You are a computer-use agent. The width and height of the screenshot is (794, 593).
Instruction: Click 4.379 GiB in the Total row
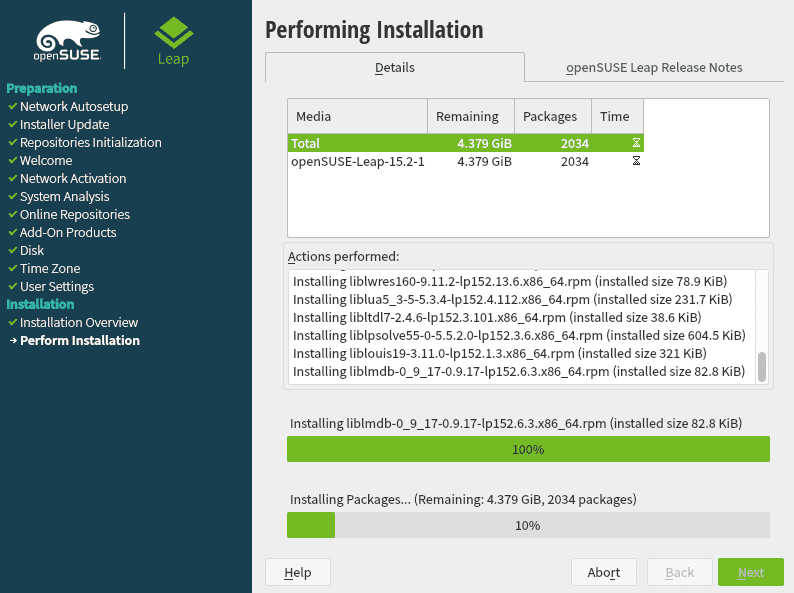[484, 143]
